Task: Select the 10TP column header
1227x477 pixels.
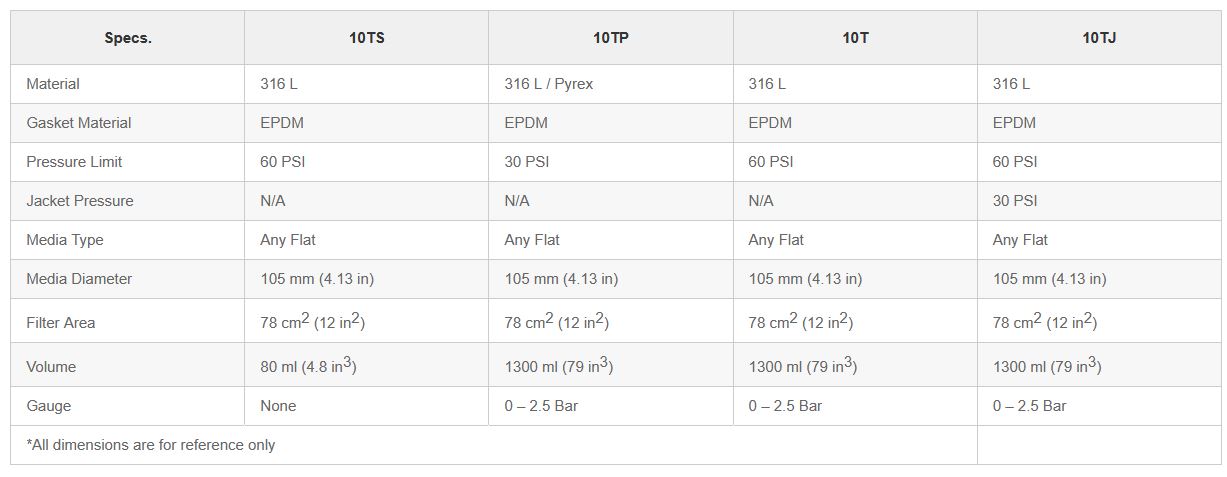Action: point(610,38)
